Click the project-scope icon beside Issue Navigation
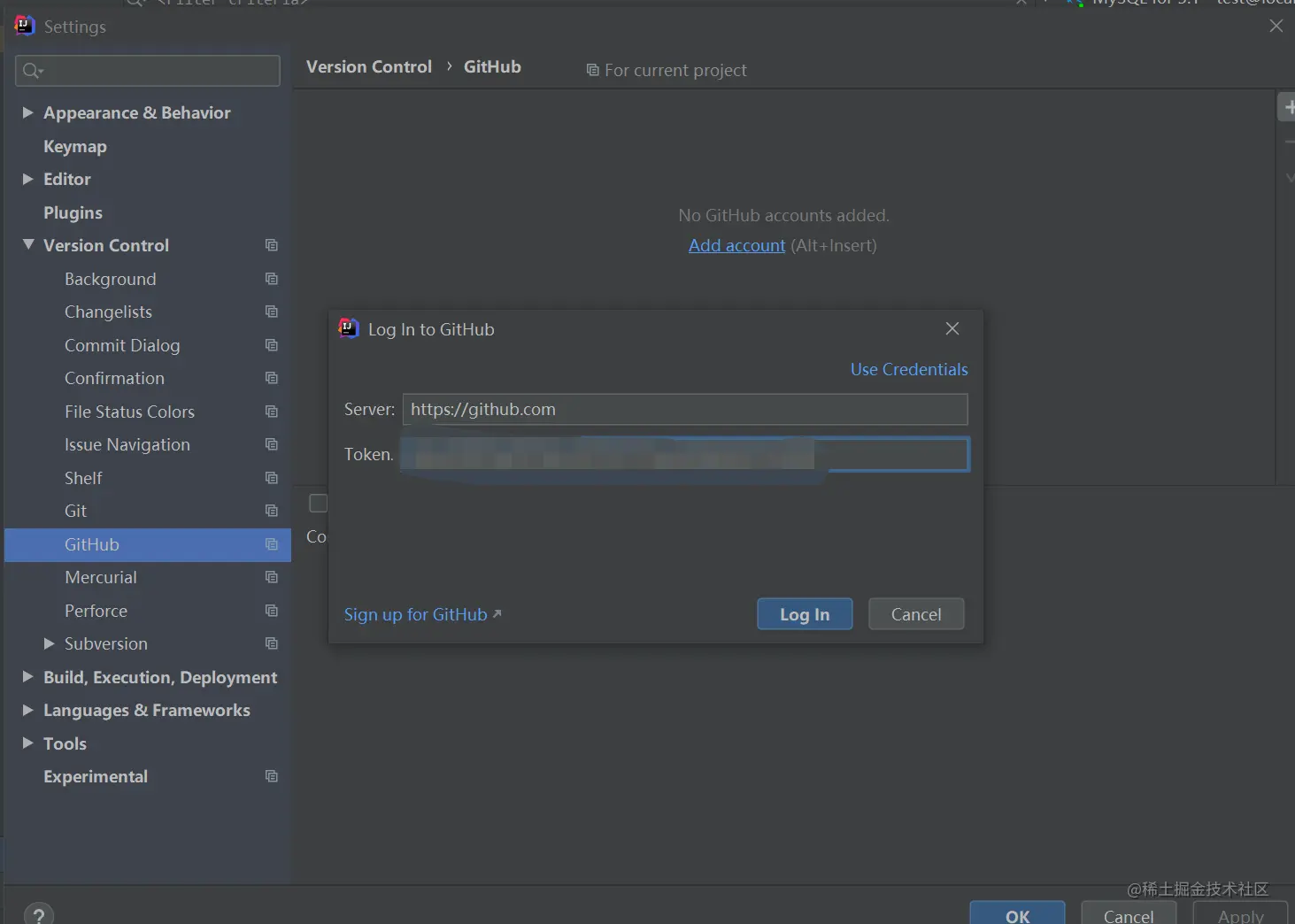 pos(272,444)
